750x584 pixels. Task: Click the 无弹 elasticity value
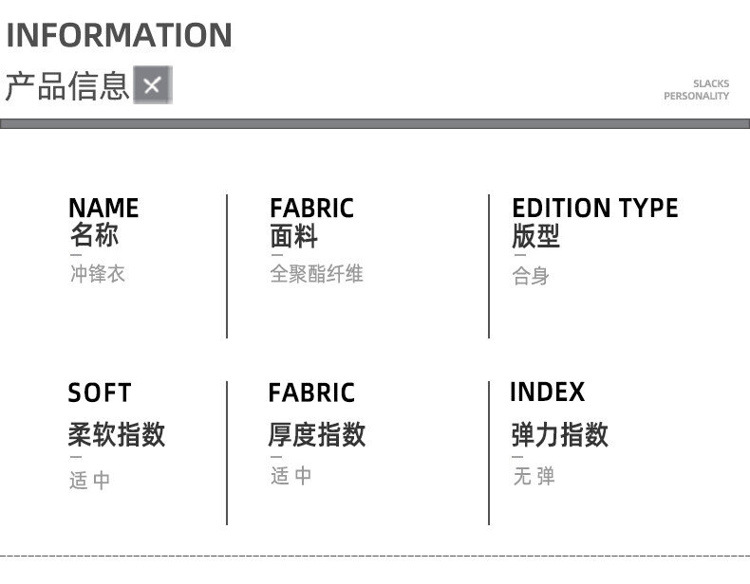(533, 476)
